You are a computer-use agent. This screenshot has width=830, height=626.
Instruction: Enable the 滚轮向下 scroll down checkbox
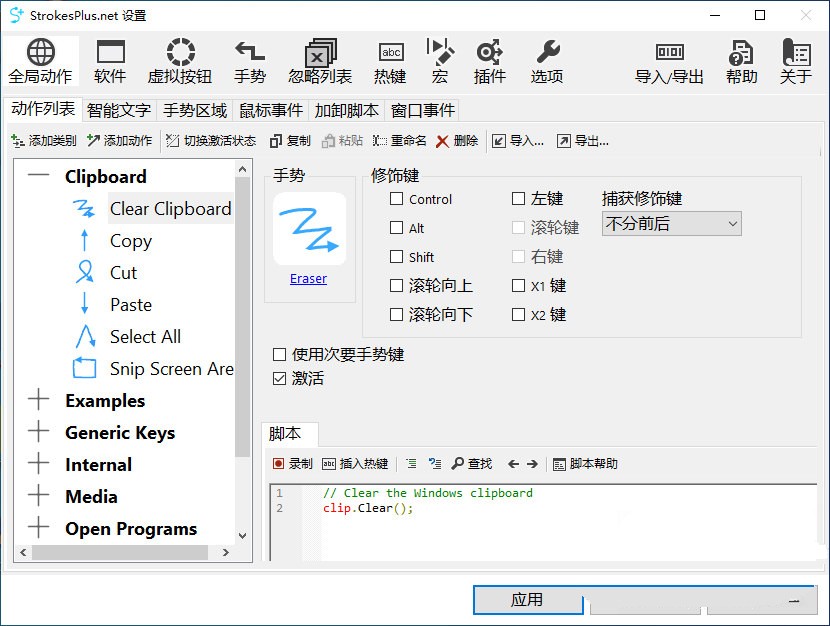point(396,315)
